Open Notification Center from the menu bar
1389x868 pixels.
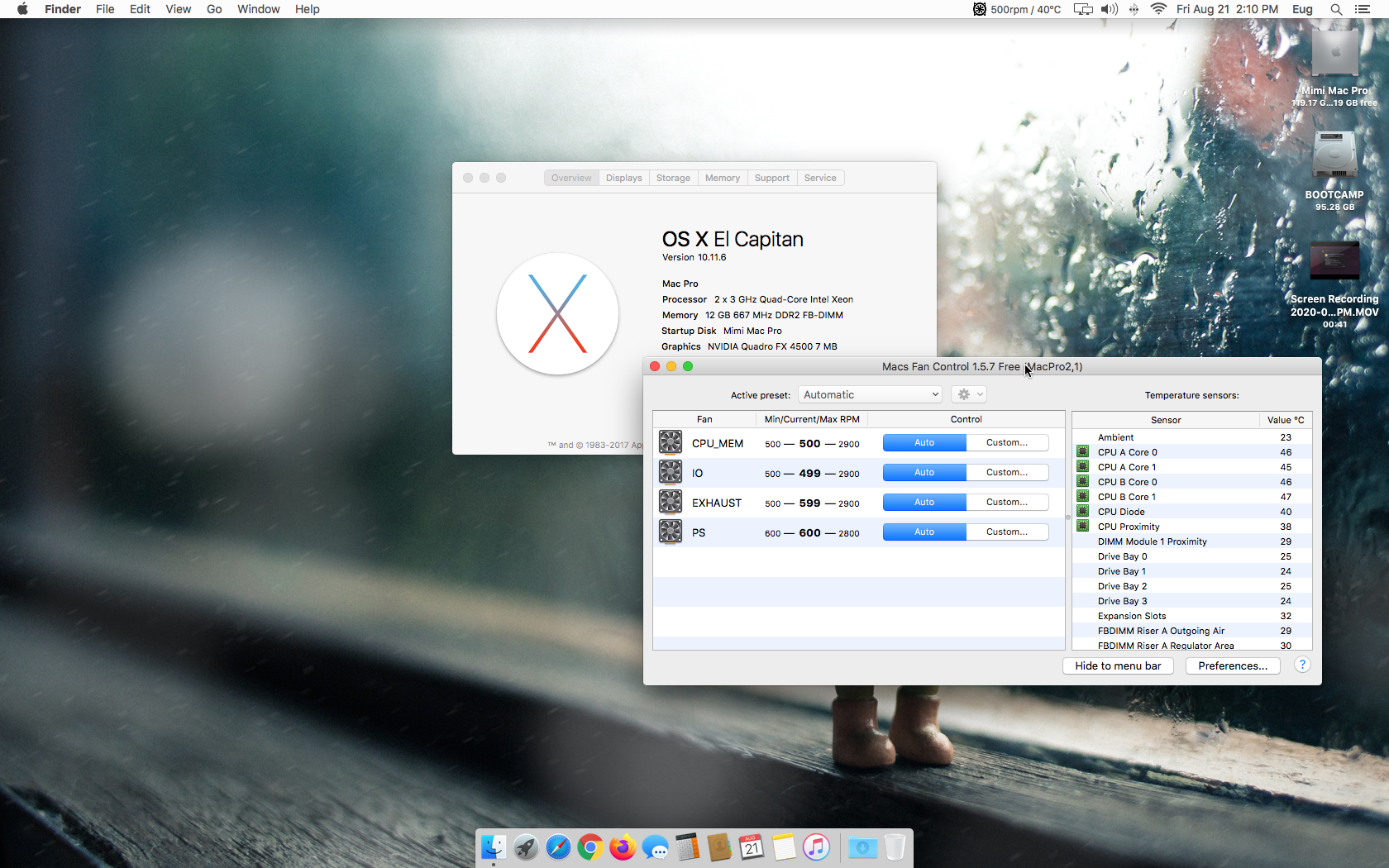[x=1363, y=9]
